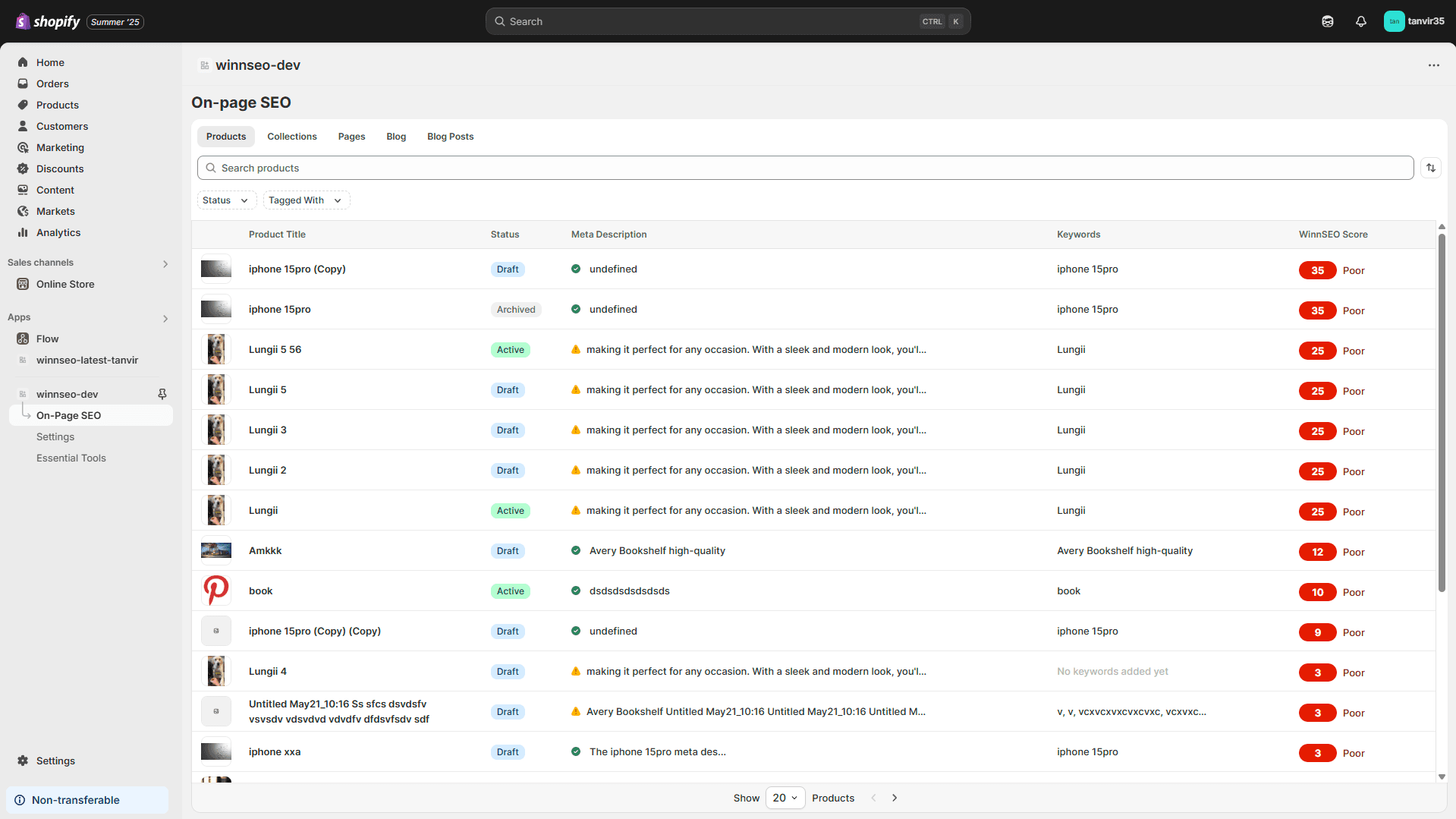
Task: Click the Shopify logo
Action: coord(49,21)
